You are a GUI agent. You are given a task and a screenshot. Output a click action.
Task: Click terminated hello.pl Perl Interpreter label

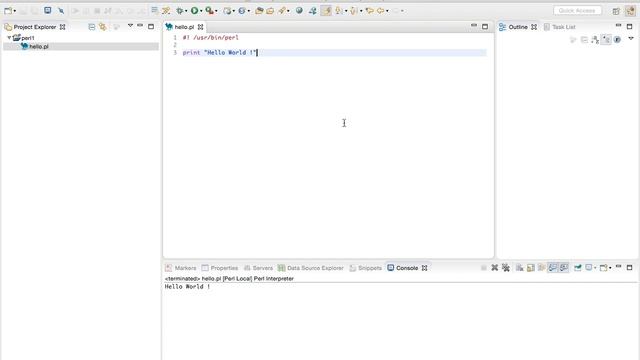point(229,279)
